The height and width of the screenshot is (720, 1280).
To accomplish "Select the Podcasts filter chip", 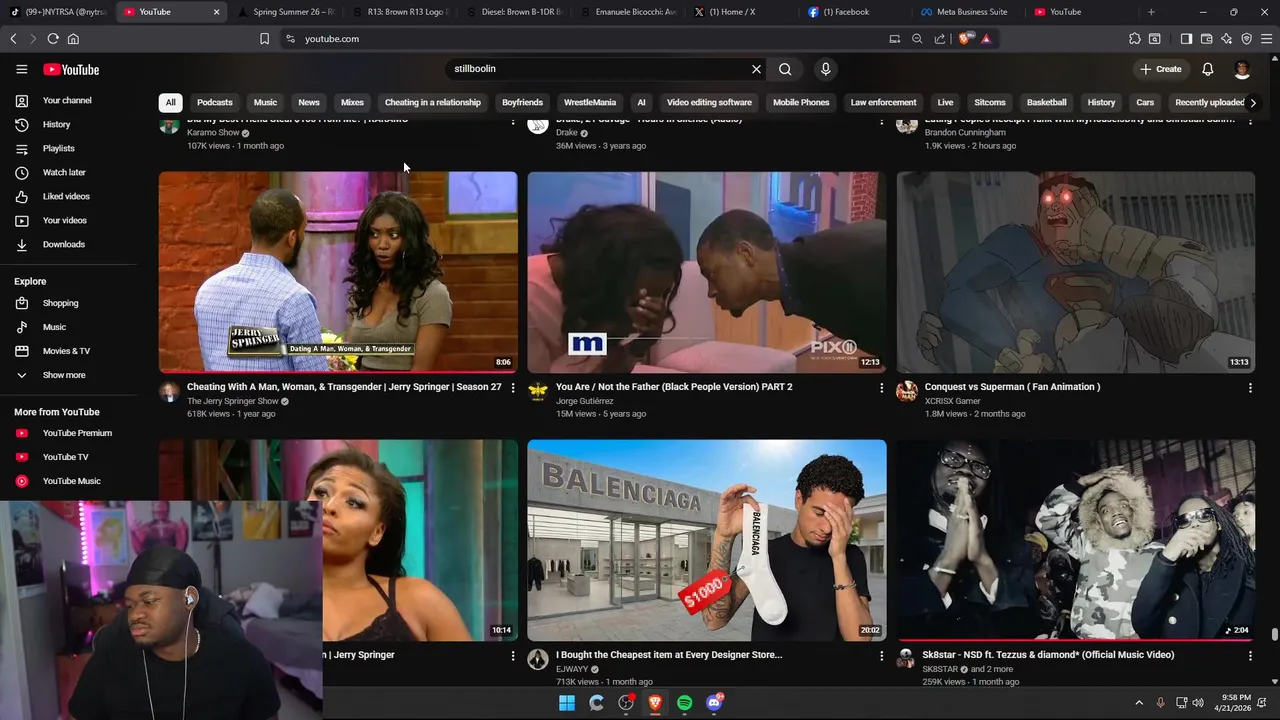I will [215, 102].
